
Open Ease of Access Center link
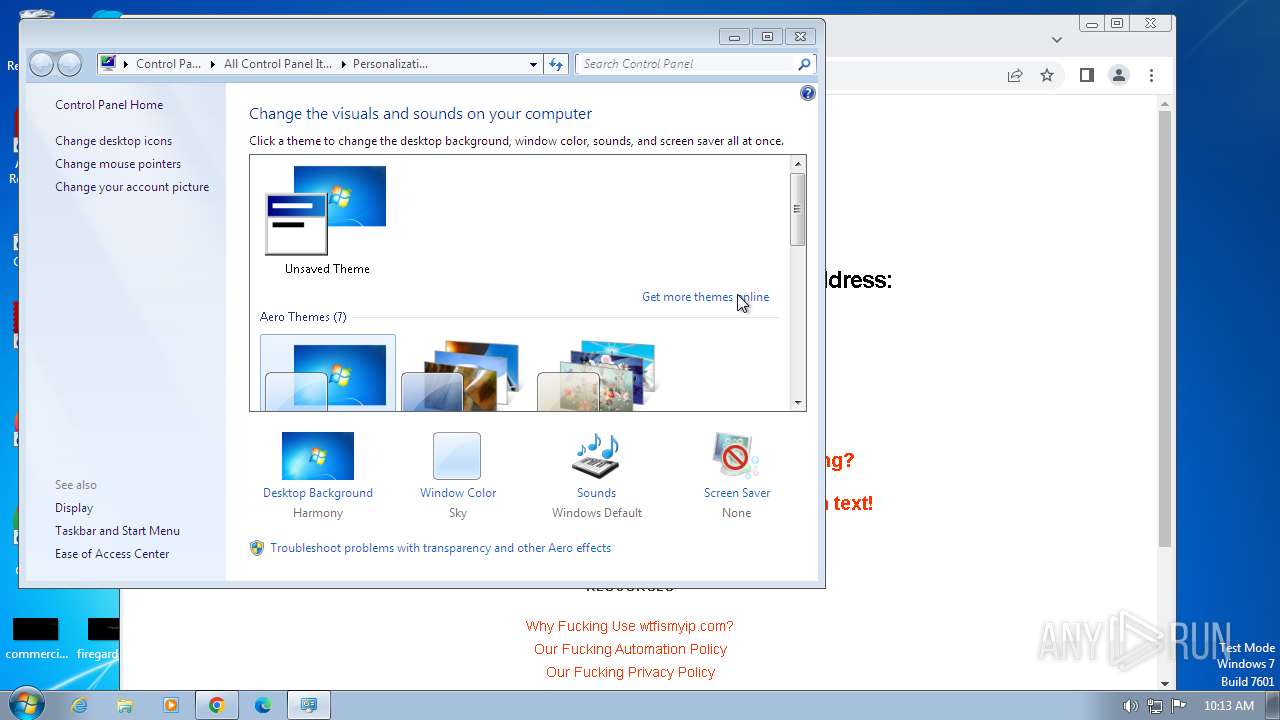tap(112, 554)
